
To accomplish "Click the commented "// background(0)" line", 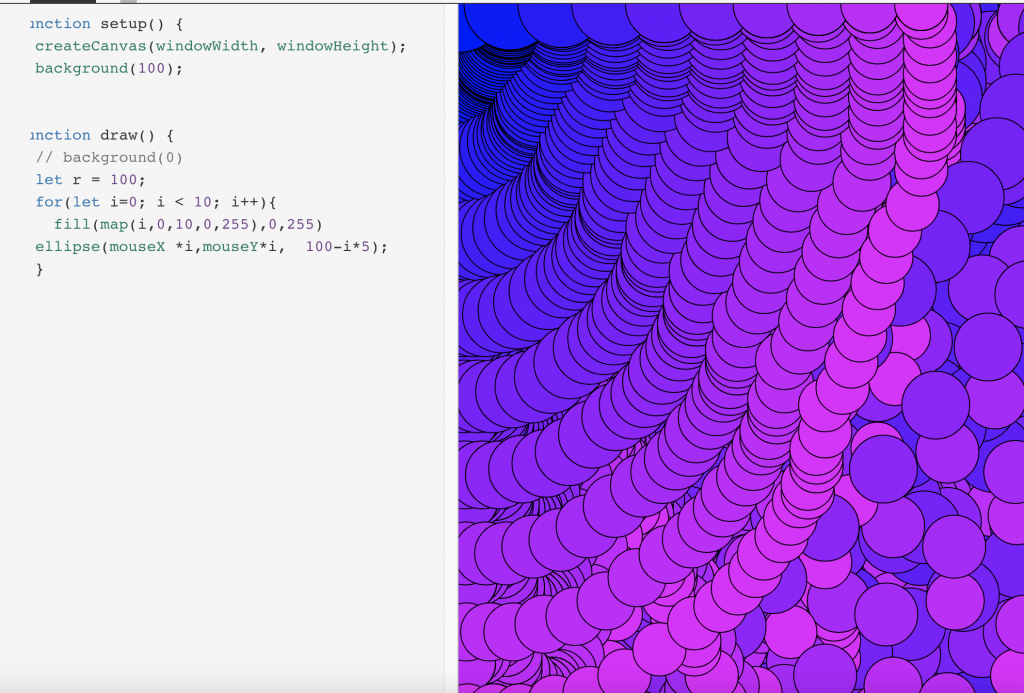I will point(109,158).
